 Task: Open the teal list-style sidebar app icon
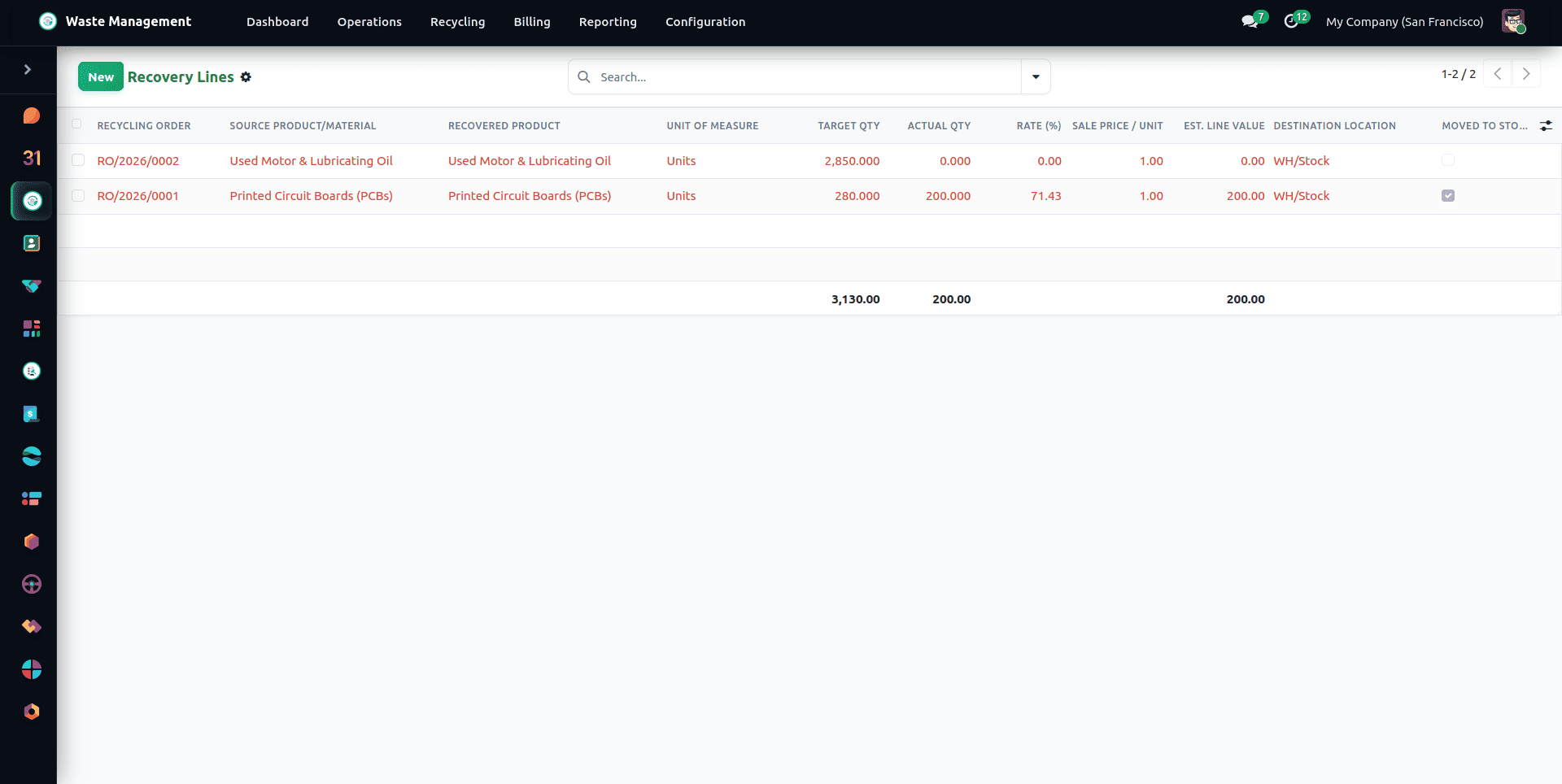point(32,499)
